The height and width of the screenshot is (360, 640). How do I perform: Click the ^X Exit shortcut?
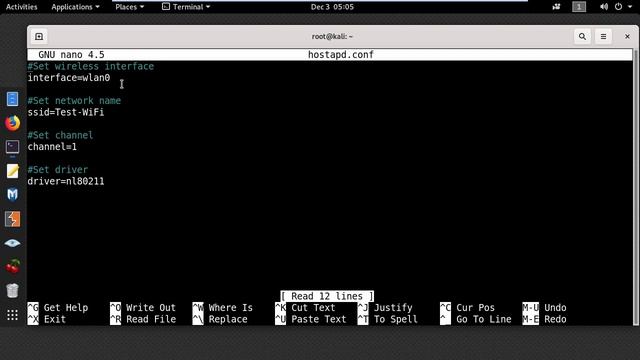47,319
